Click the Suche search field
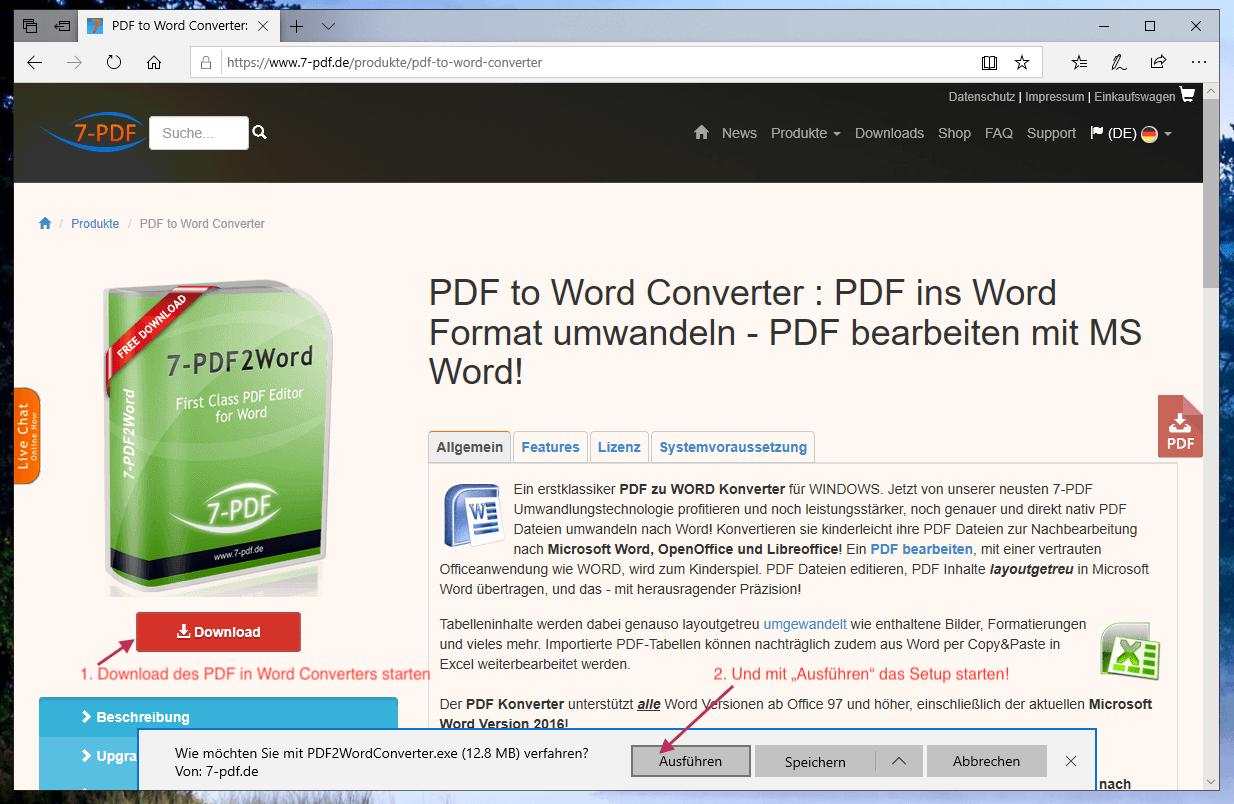The height and width of the screenshot is (804, 1234). point(198,133)
